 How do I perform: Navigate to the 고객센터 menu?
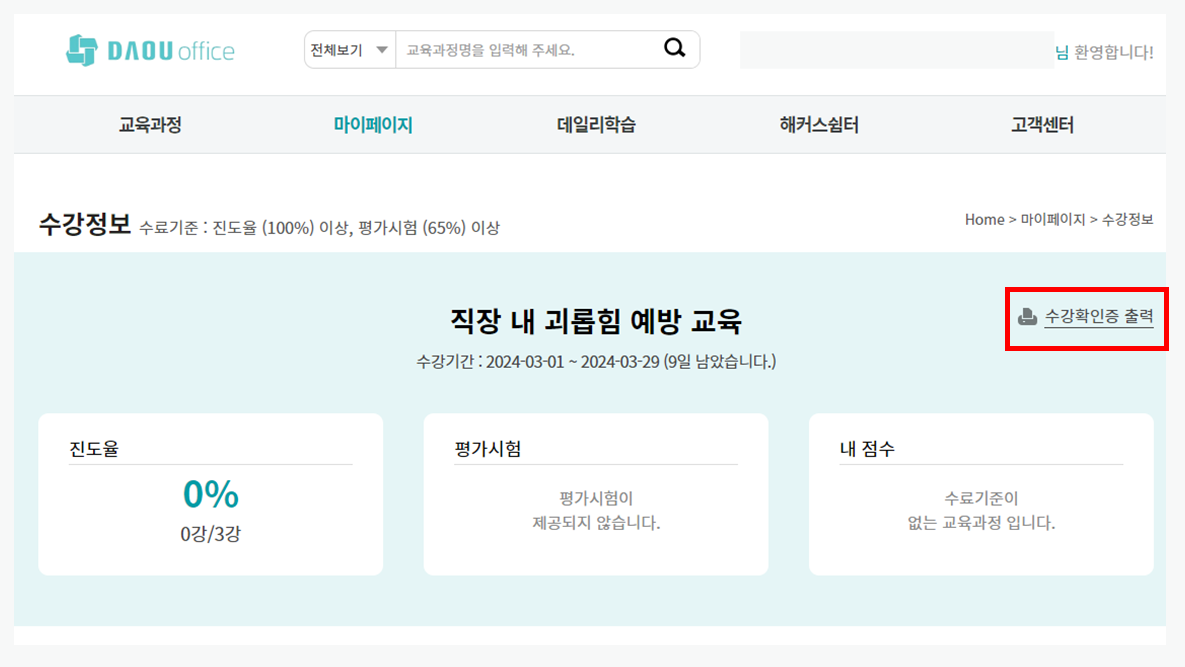click(x=1042, y=125)
